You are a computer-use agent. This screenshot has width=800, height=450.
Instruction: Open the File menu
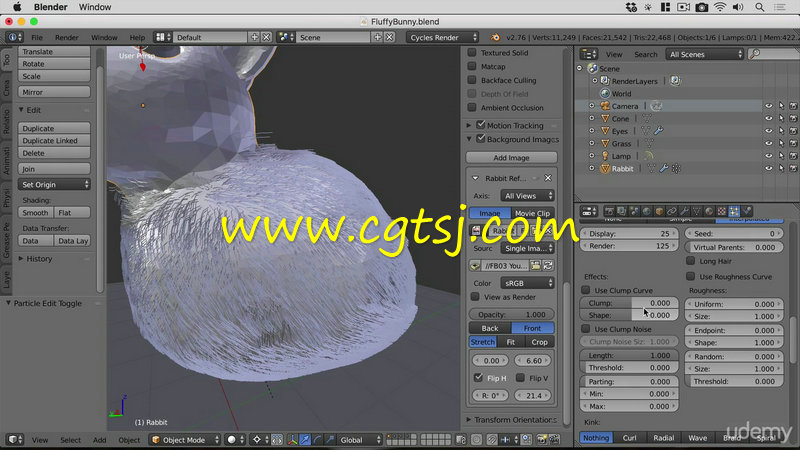click(x=37, y=37)
